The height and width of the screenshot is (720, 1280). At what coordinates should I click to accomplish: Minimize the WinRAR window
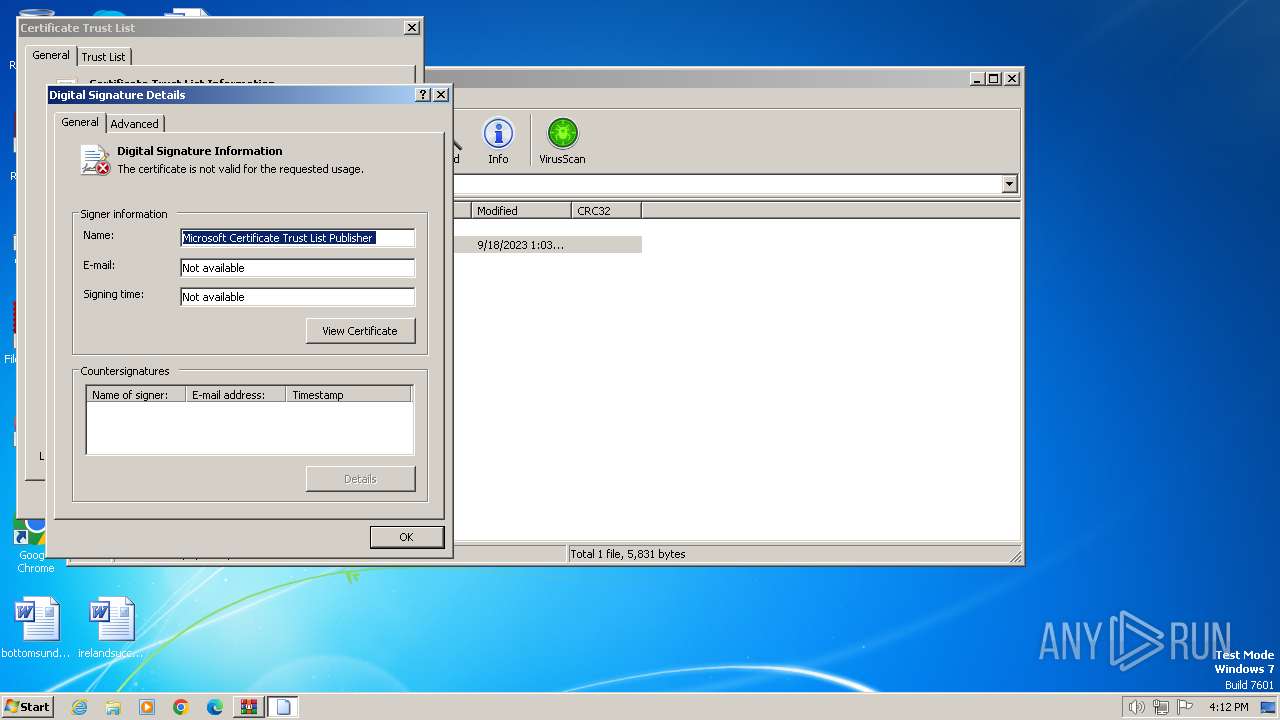978,78
